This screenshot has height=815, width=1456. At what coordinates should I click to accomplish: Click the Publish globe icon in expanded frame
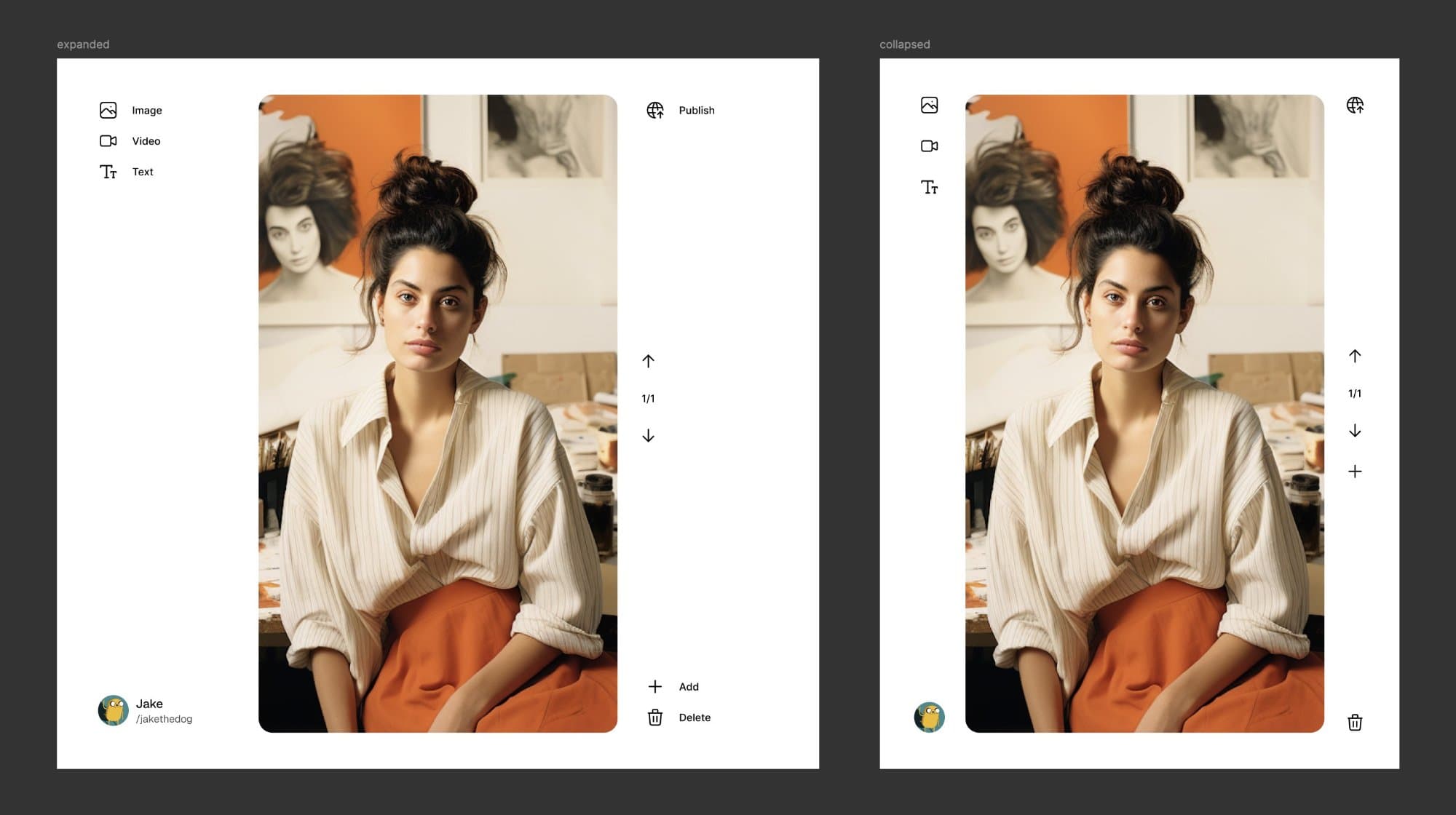click(x=655, y=110)
